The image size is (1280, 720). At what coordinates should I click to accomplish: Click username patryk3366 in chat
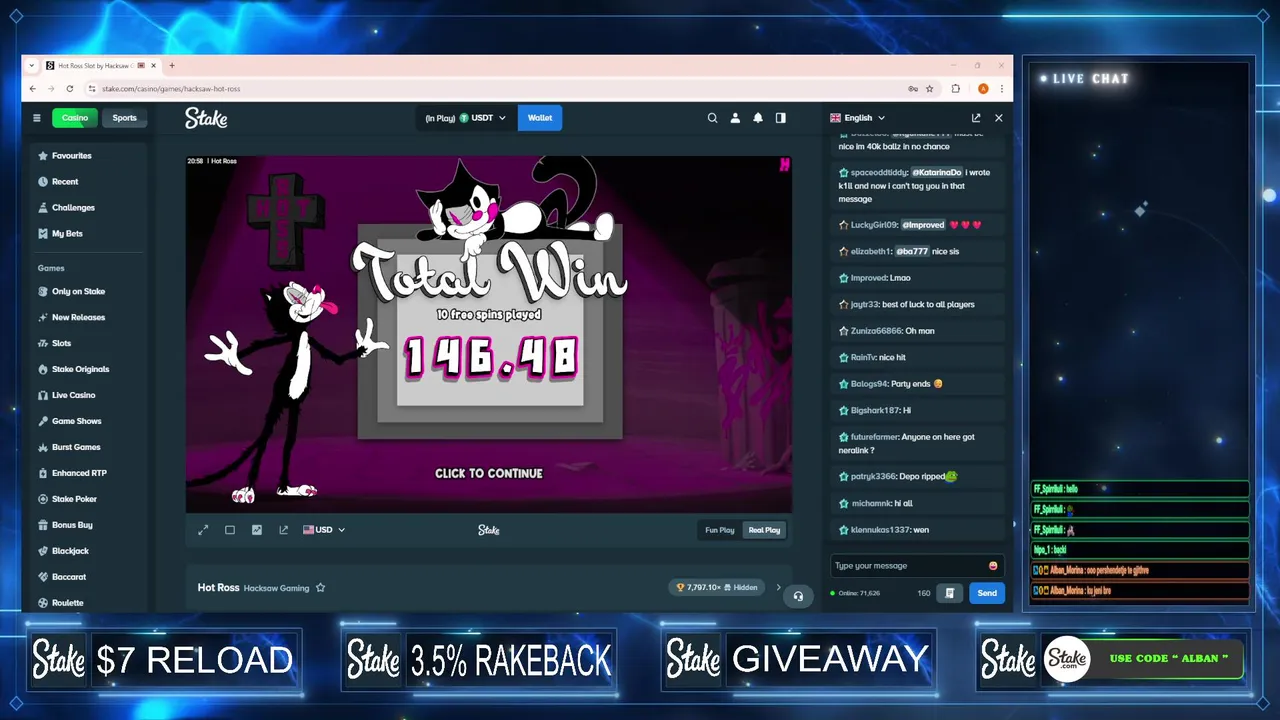point(873,477)
